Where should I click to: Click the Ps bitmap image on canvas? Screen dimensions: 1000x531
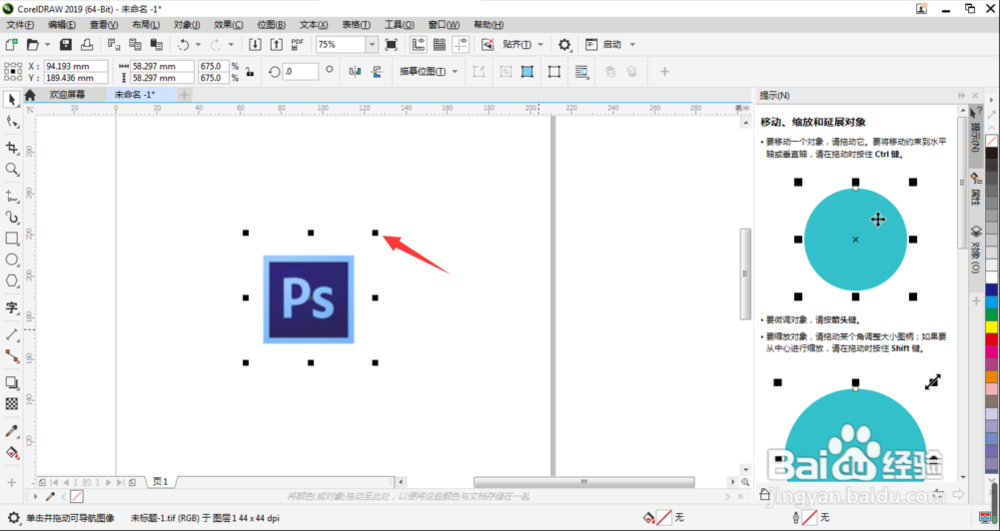pos(309,299)
